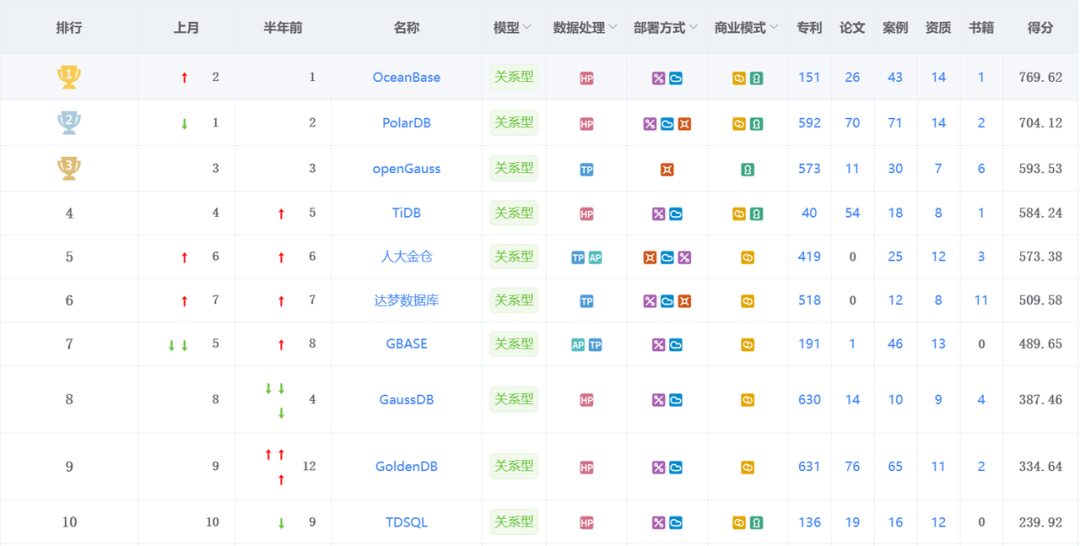The image size is (1080, 546).
Task: Click the orange deployment icon in PolarDB row
Action: coord(684,124)
